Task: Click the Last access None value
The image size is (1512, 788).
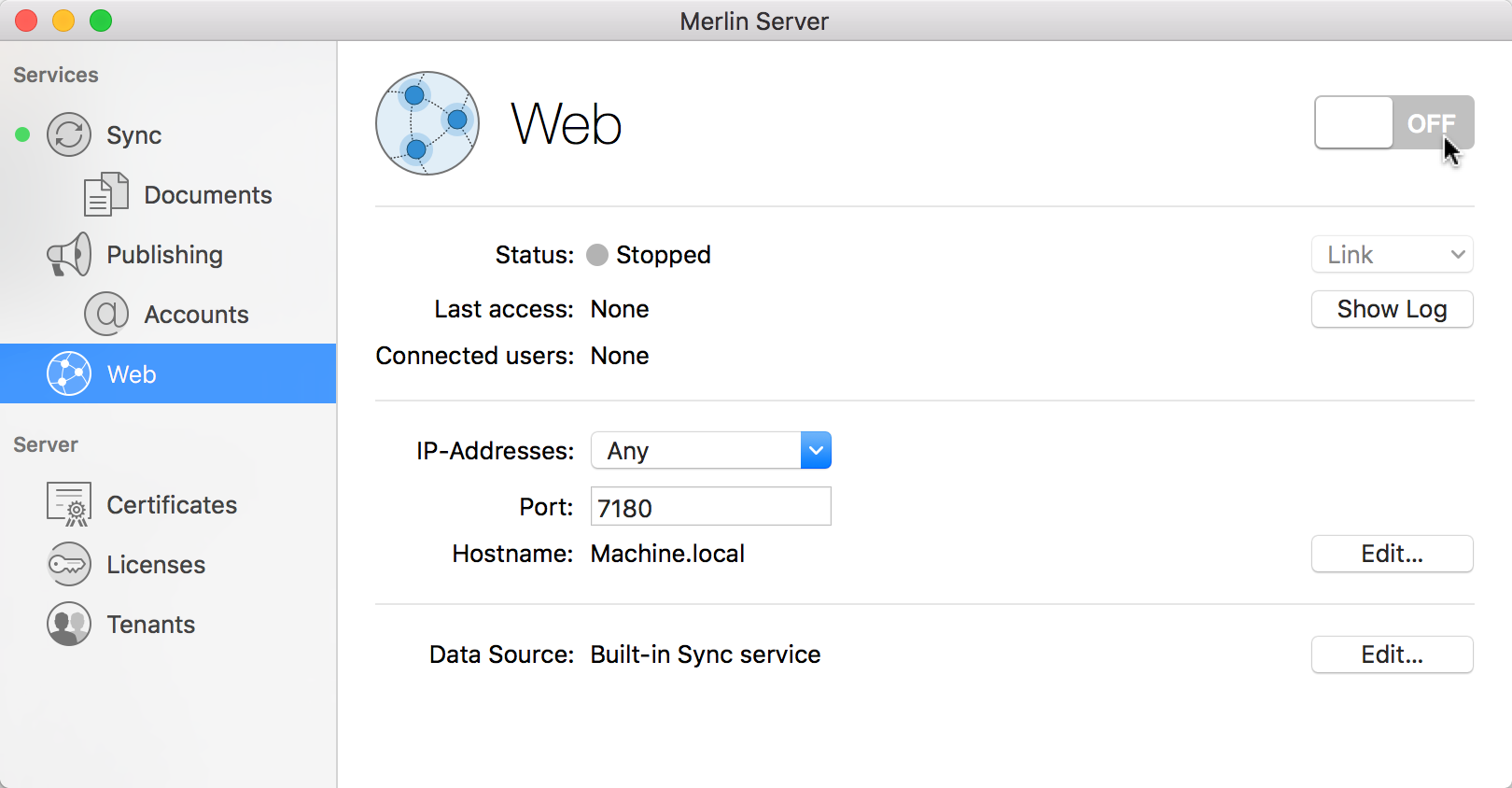Action: point(620,309)
